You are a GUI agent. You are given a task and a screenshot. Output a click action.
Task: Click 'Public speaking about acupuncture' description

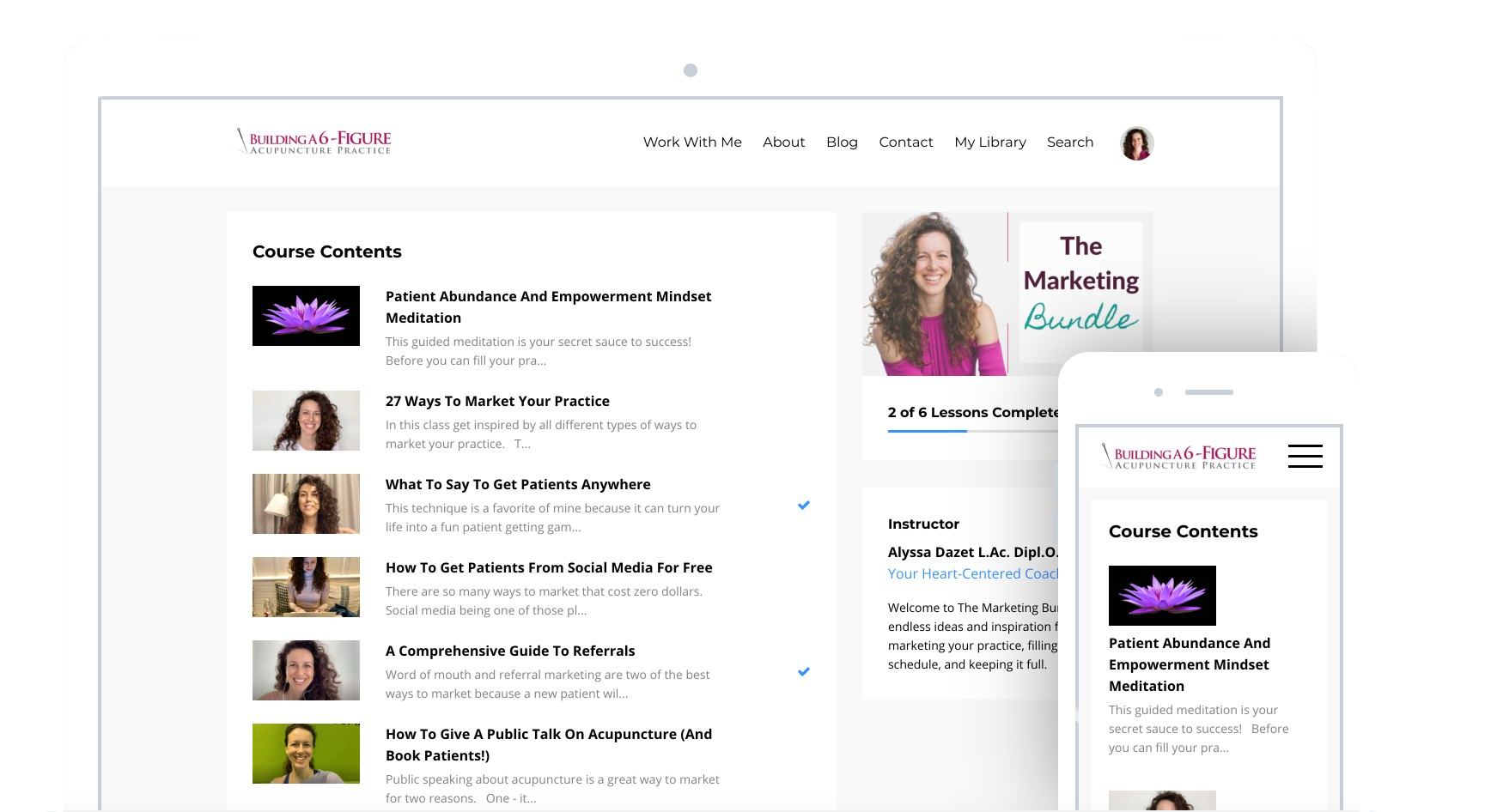click(552, 789)
